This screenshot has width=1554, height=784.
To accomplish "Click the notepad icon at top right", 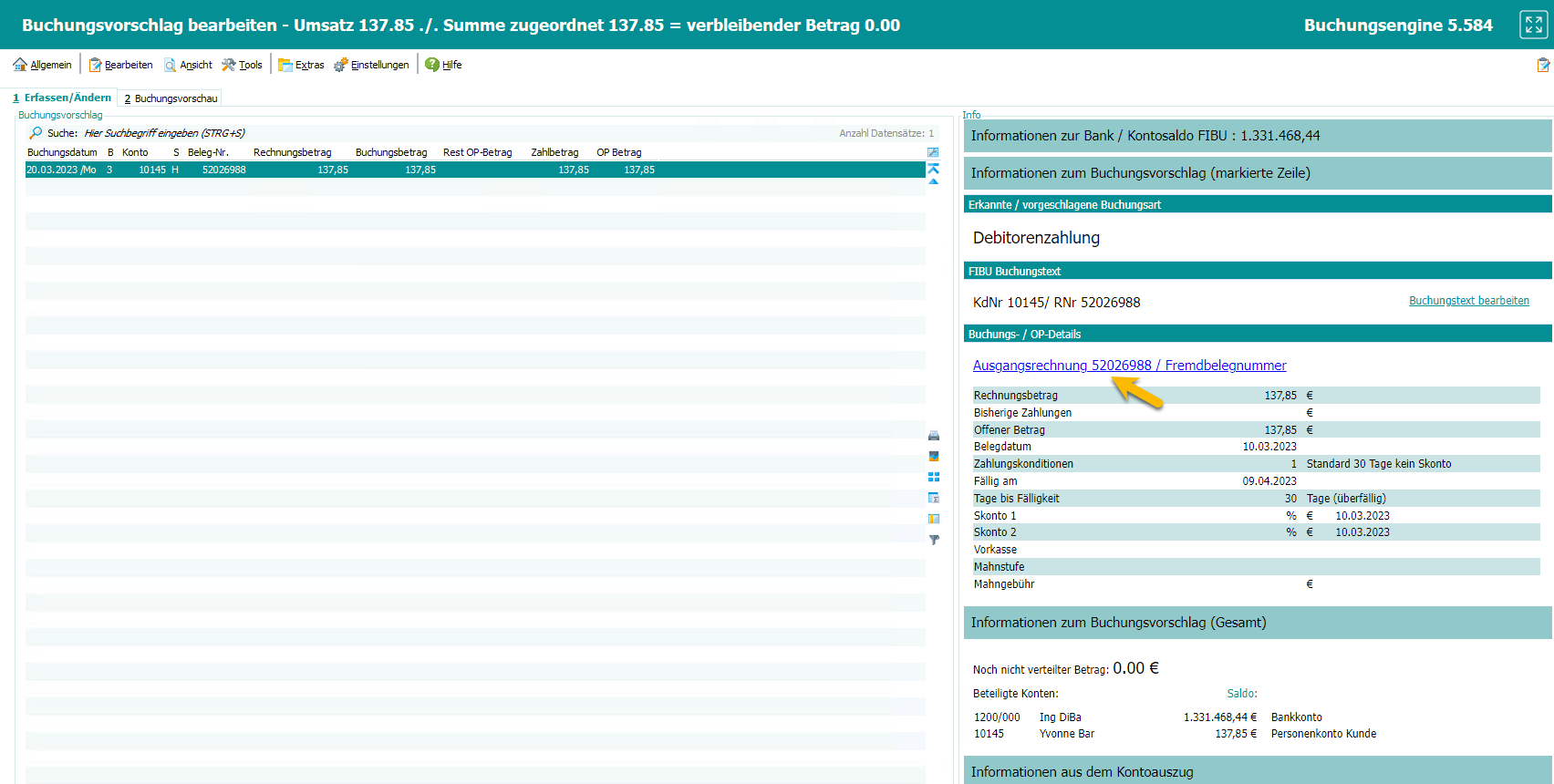I will (1542, 65).
